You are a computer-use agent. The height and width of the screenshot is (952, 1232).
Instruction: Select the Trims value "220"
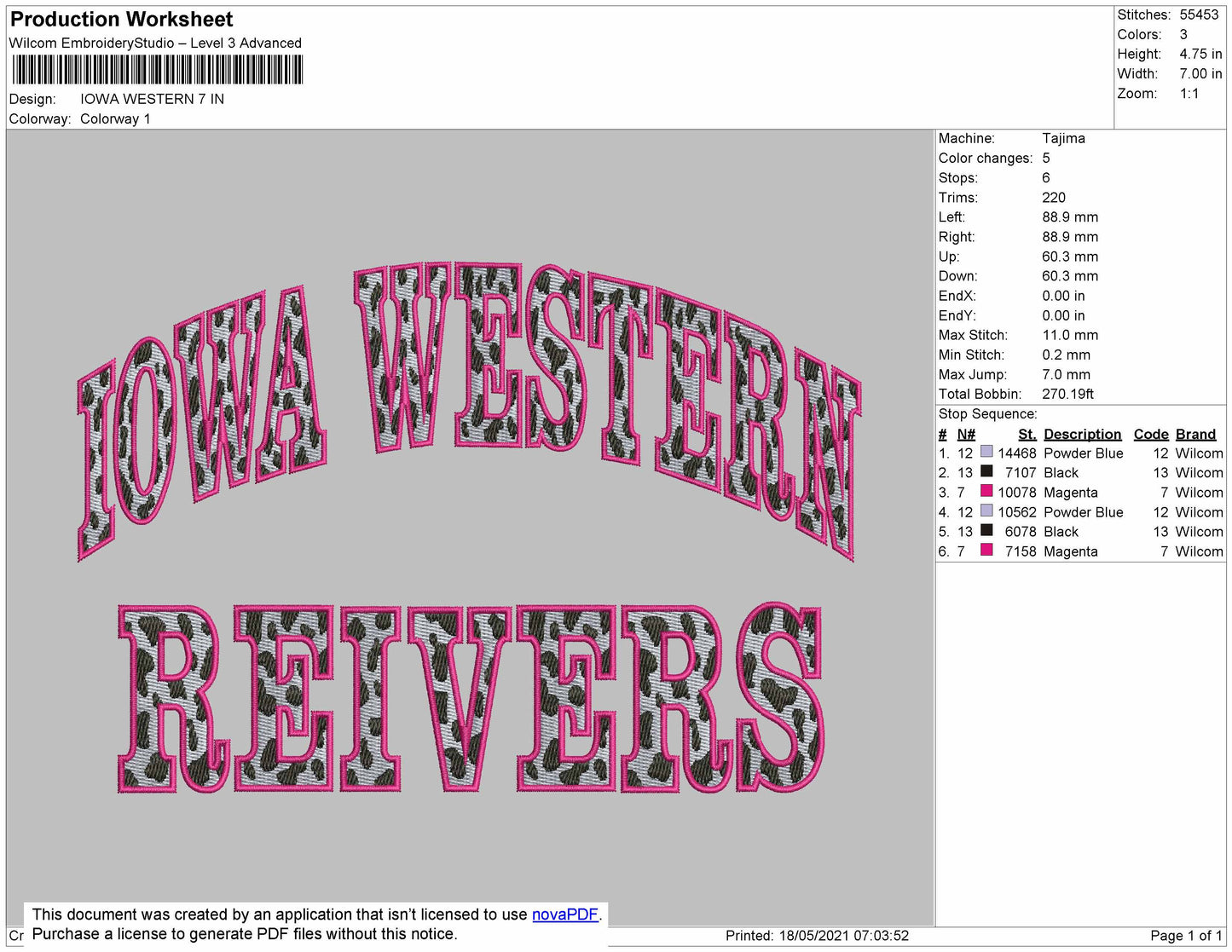click(1054, 198)
